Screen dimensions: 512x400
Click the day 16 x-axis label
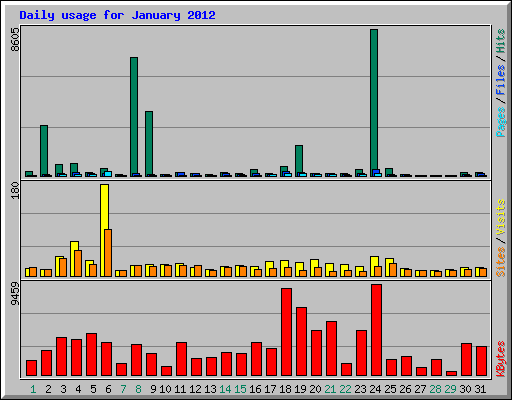tap(255, 389)
